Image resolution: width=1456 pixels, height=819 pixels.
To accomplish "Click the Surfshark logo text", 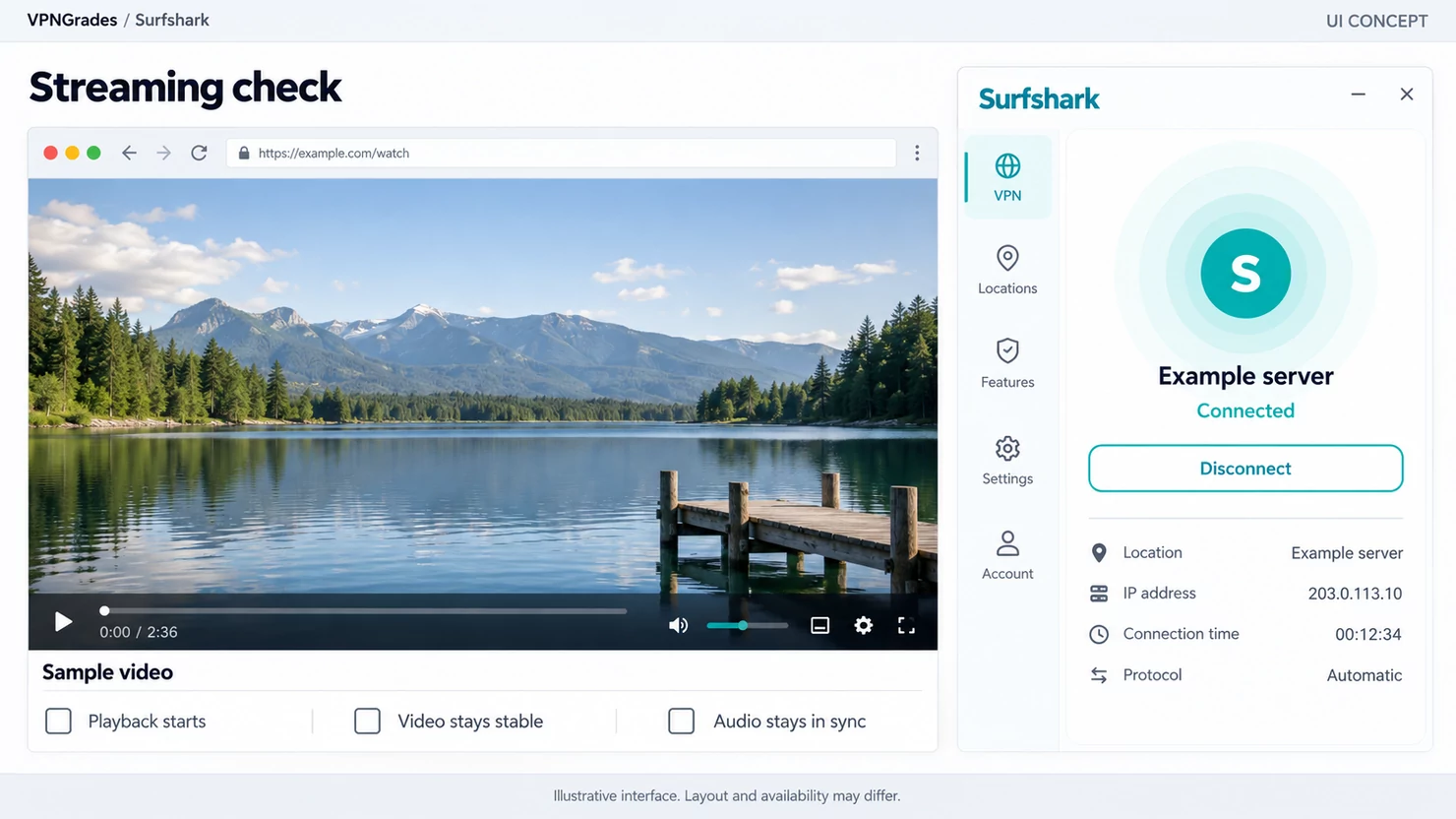I will coord(1039,98).
